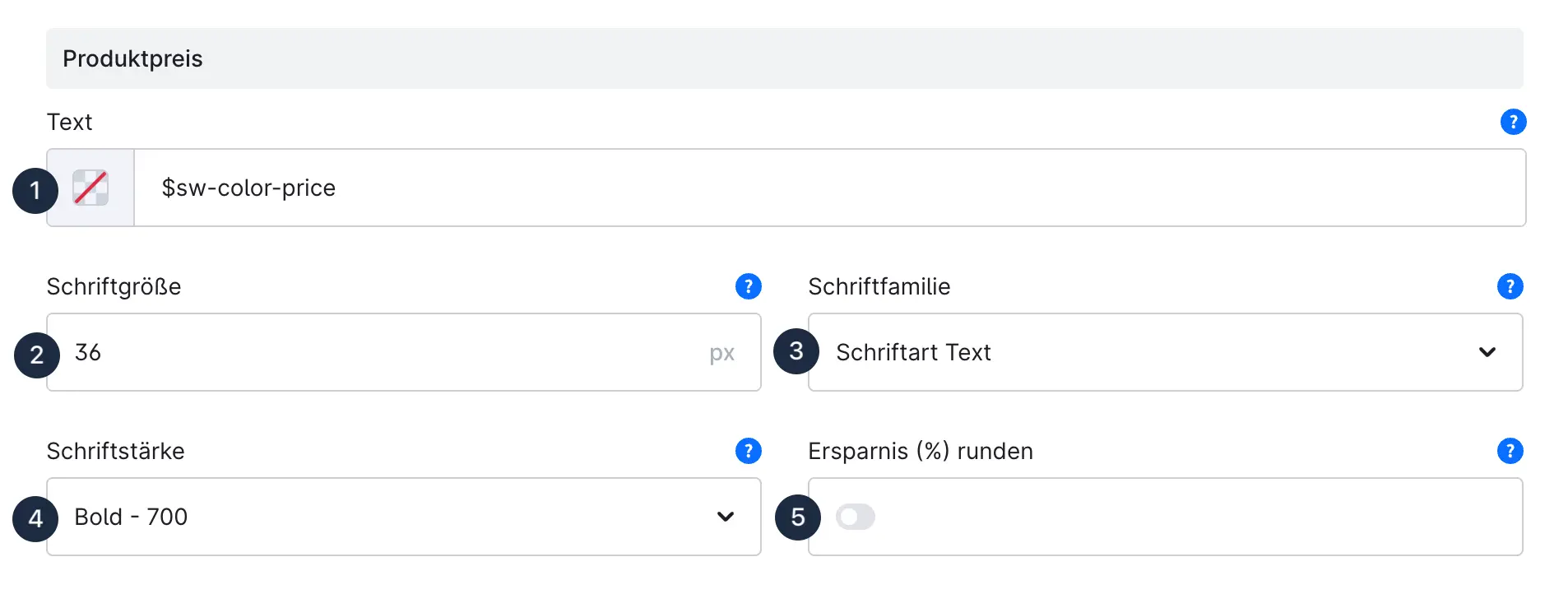This screenshot has width=1568, height=594.
Task: Click the chevron arrow of Bold - 700
Action: tap(725, 517)
